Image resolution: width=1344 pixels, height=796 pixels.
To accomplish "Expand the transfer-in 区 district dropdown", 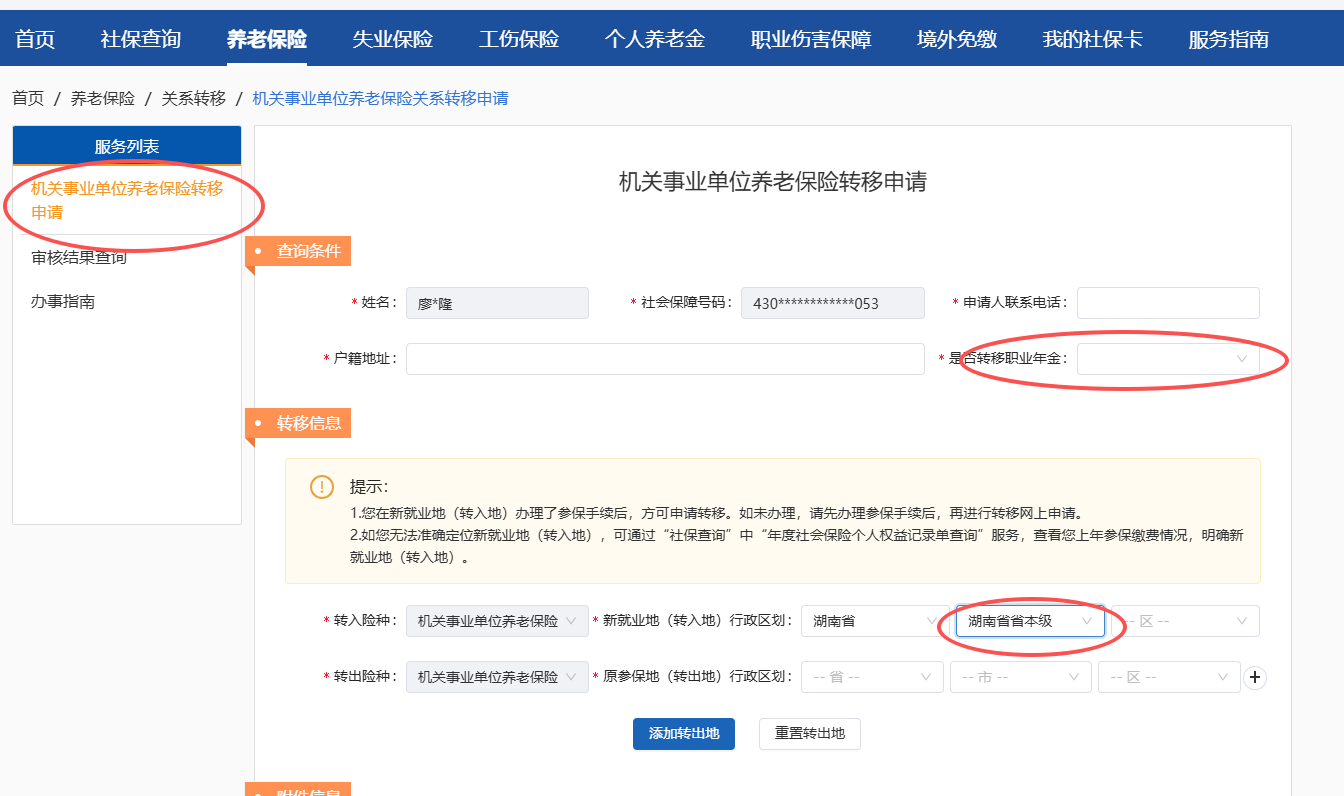I will [1185, 621].
